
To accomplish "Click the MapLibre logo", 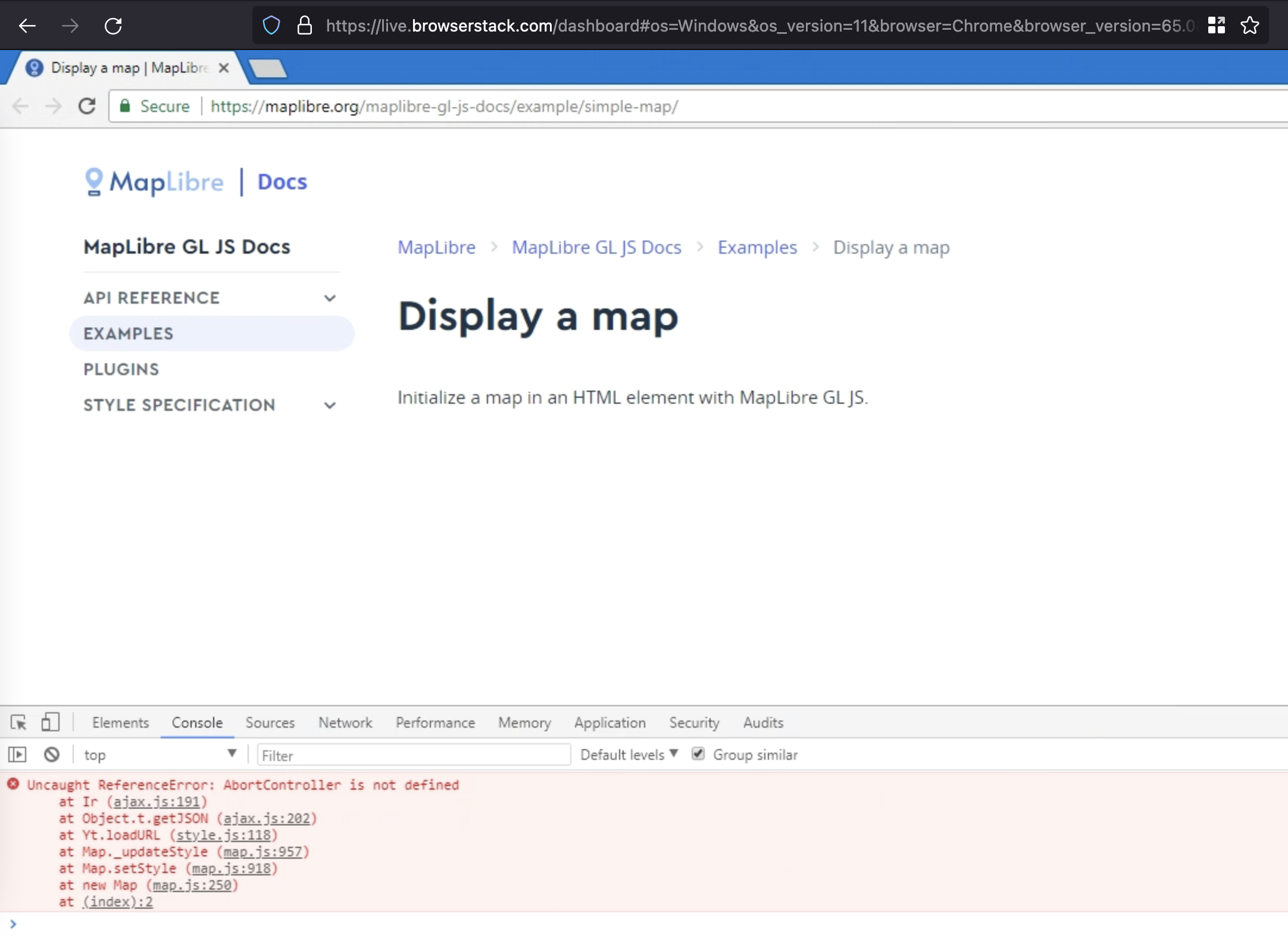I will pyautogui.click(x=155, y=182).
